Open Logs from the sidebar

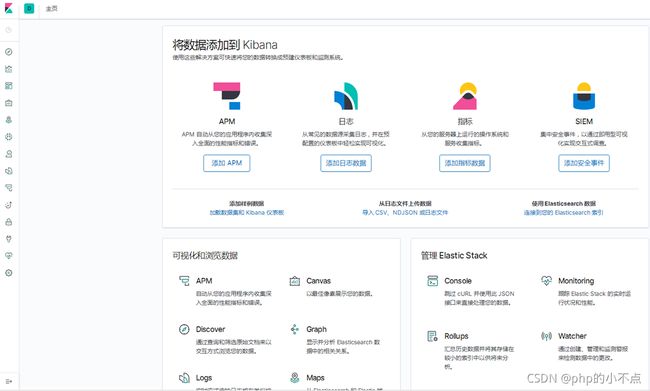(x=9, y=171)
